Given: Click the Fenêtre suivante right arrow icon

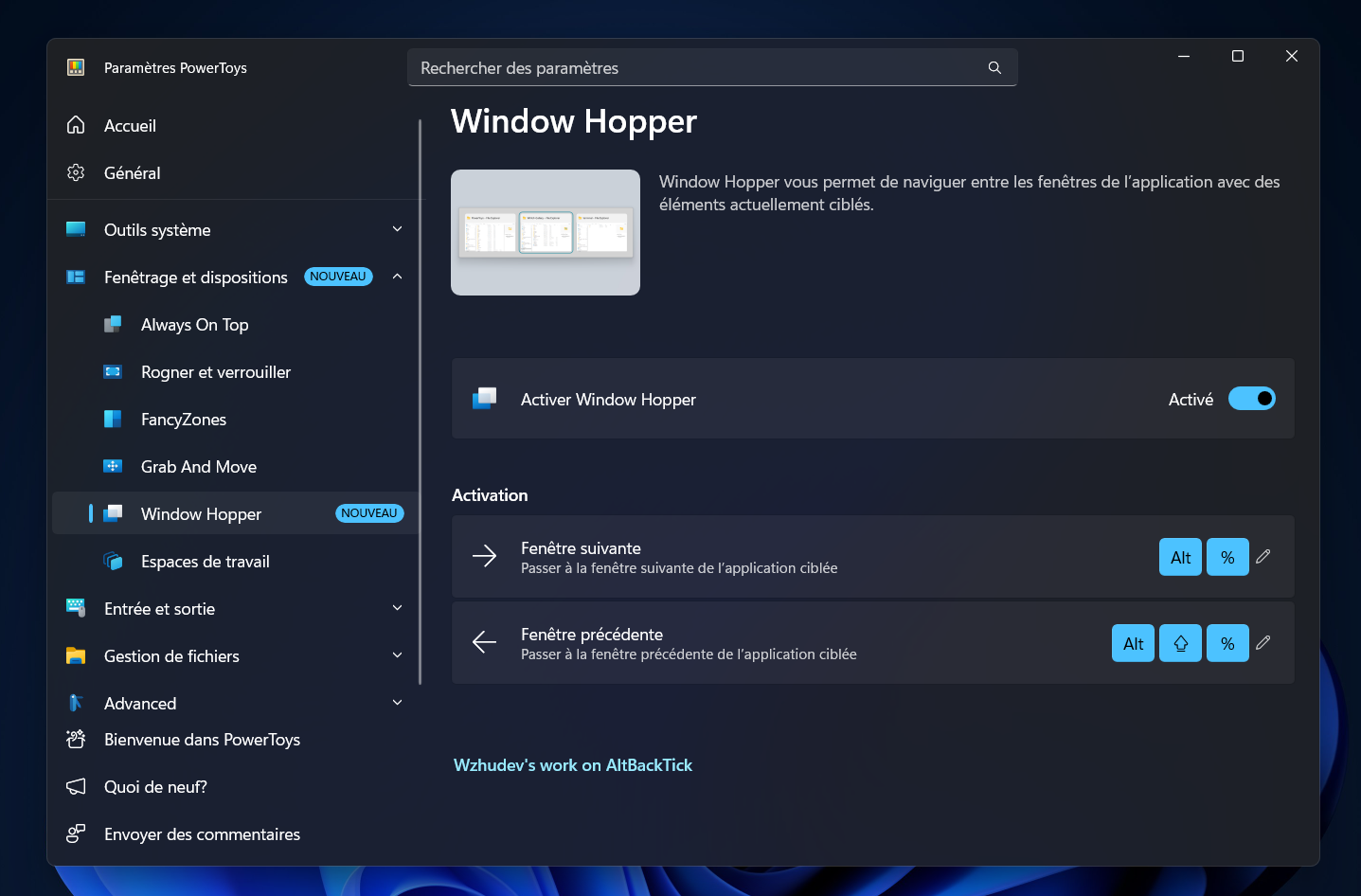Looking at the screenshot, I should [484, 556].
